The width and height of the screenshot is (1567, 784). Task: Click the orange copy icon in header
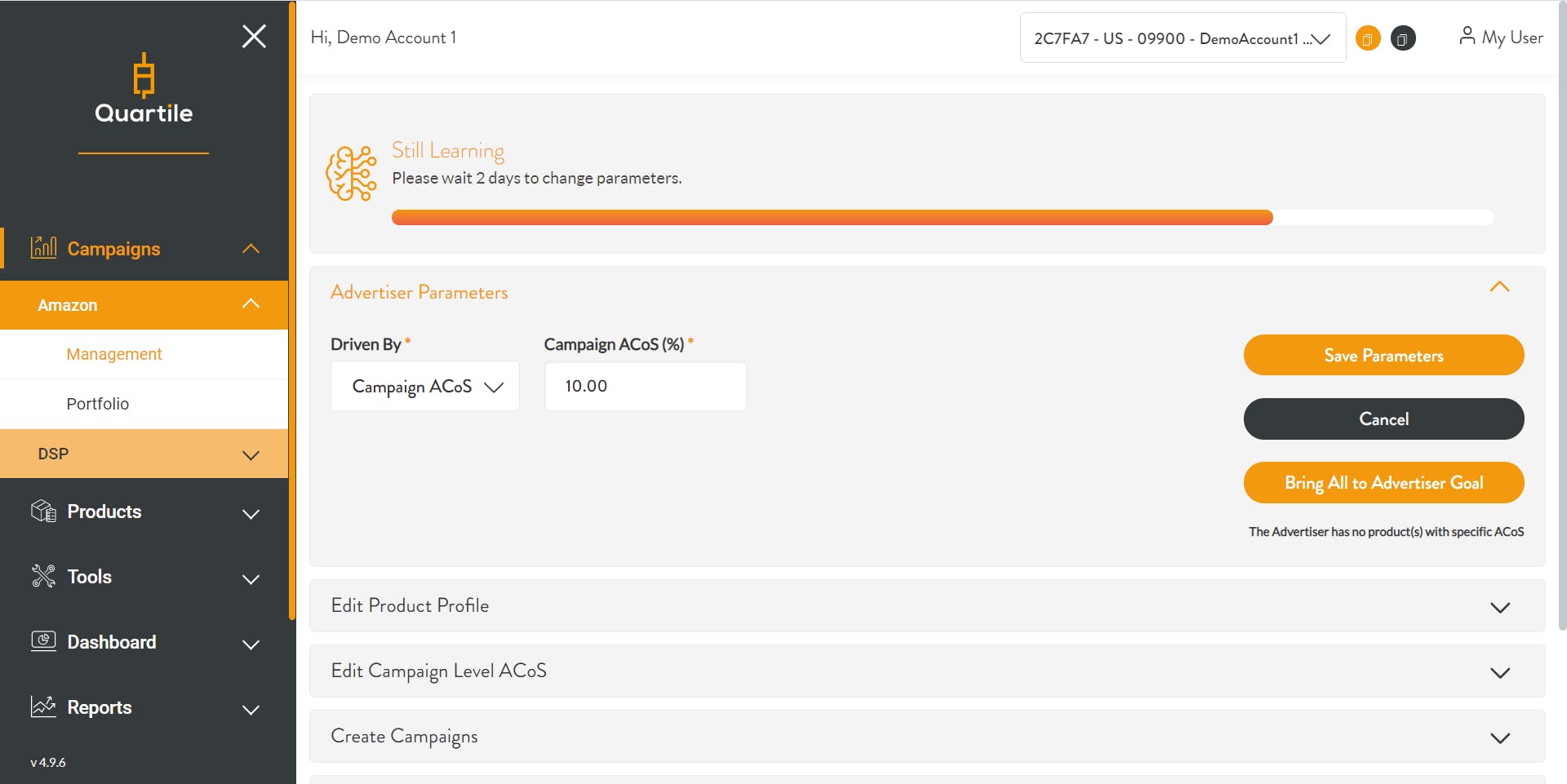click(x=1368, y=38)
